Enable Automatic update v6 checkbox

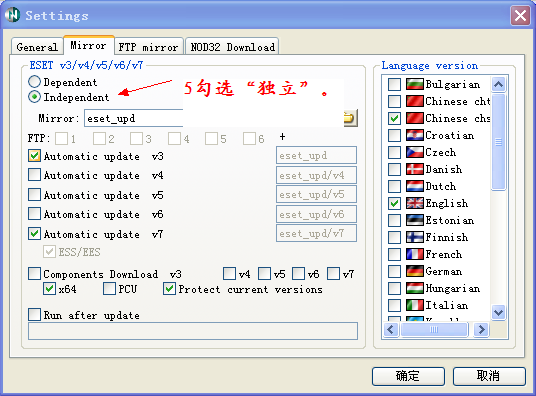(x=34, y=214)
